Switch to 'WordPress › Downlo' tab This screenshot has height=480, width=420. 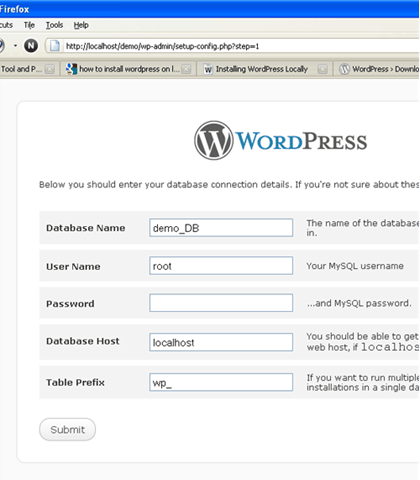[377, 69]
